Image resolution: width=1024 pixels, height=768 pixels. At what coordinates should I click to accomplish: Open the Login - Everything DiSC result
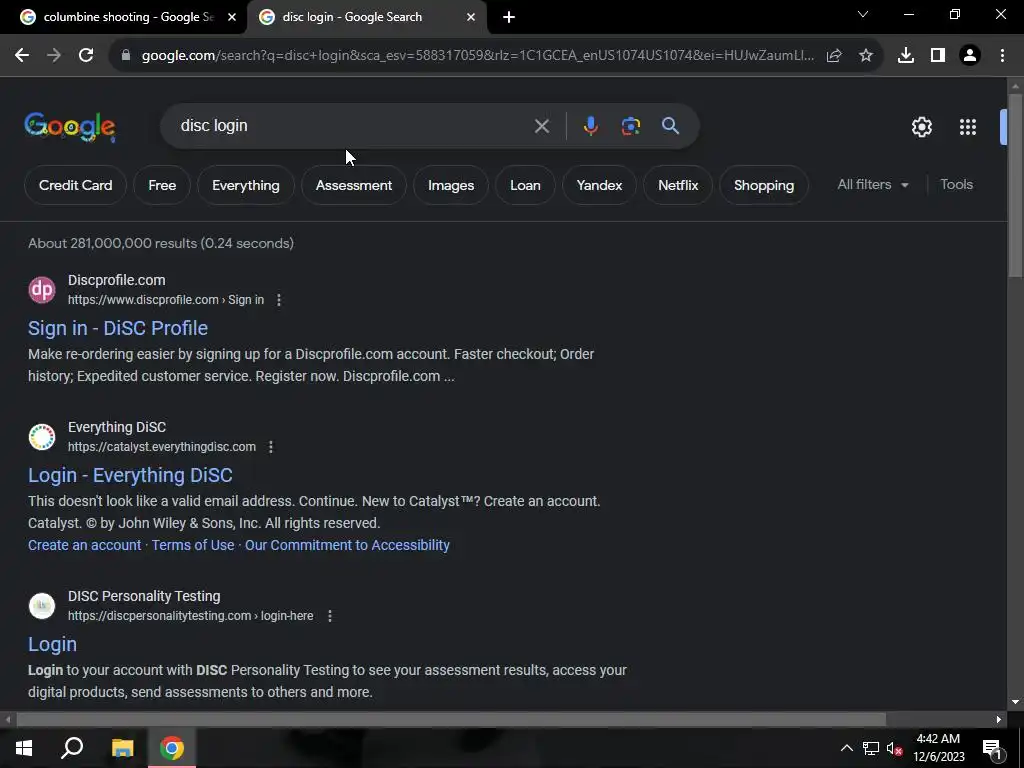(x=130, y=475)
